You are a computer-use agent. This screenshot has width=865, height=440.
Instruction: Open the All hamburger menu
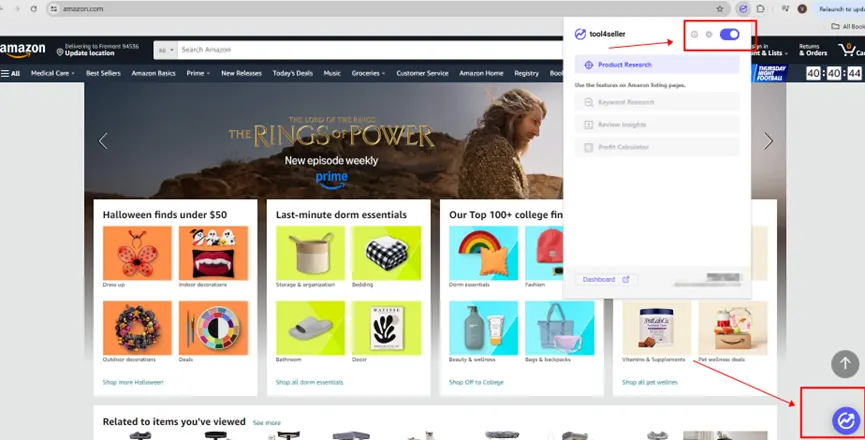tap(10, 73)
